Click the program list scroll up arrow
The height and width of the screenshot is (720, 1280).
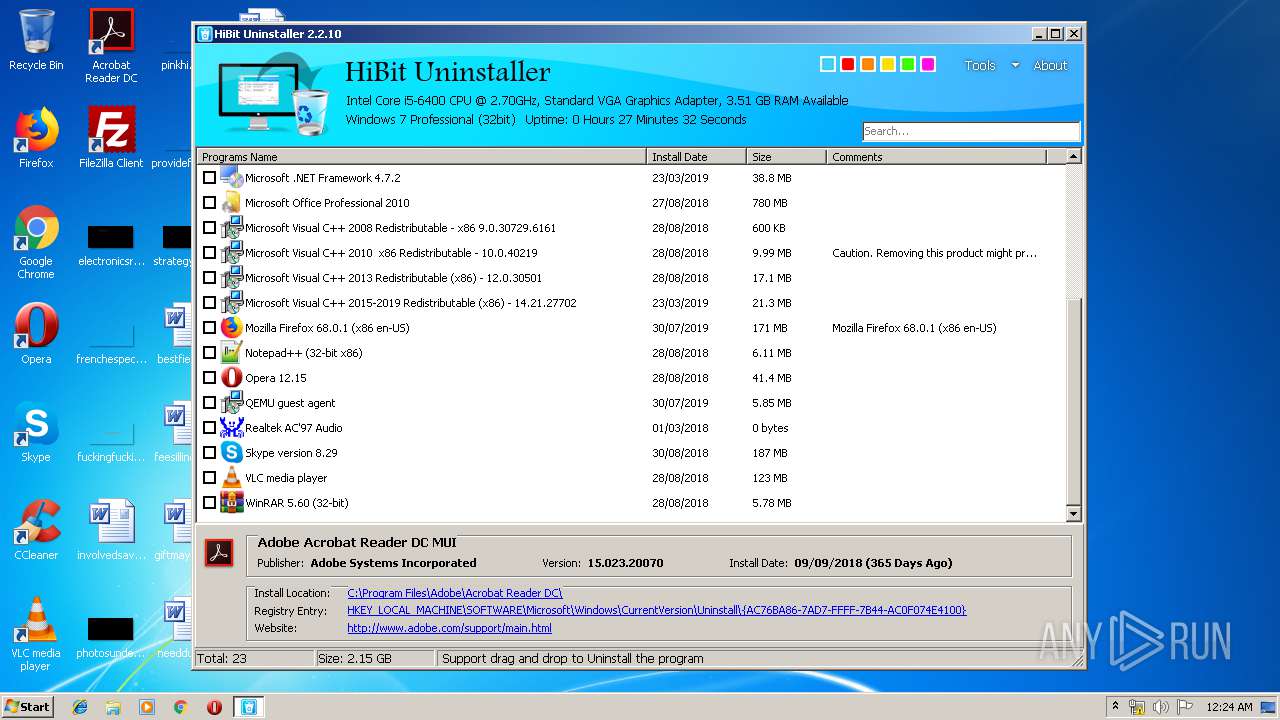click(x=1074, y=157)
